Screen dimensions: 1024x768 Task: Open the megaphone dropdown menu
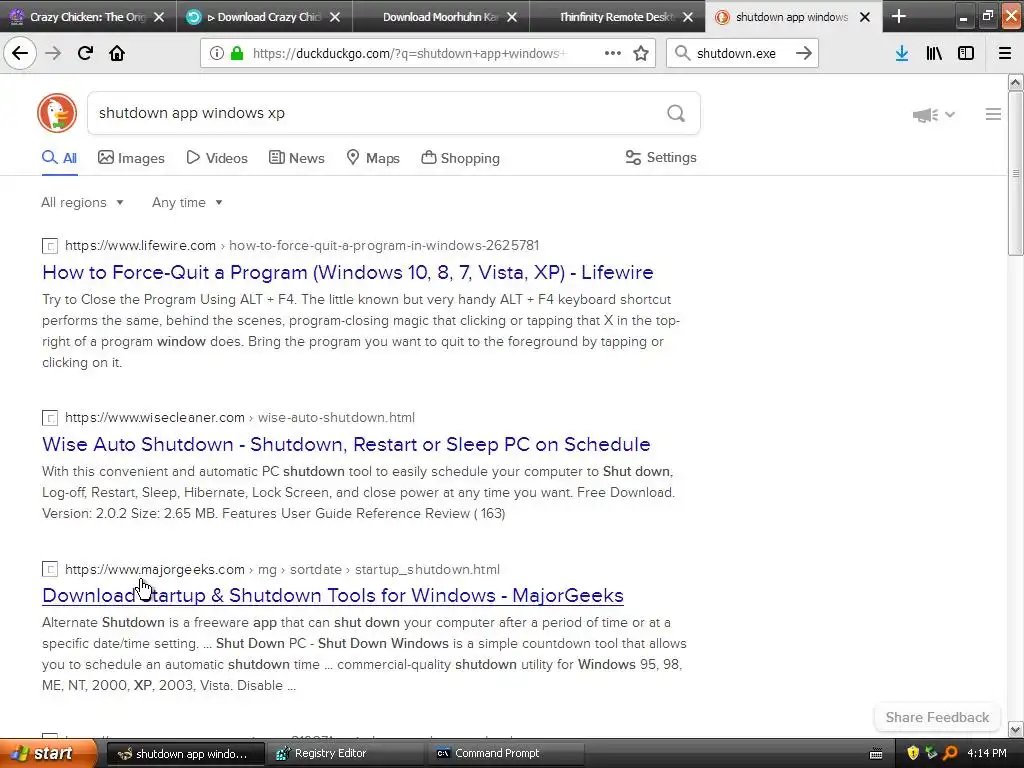[934, 115]
